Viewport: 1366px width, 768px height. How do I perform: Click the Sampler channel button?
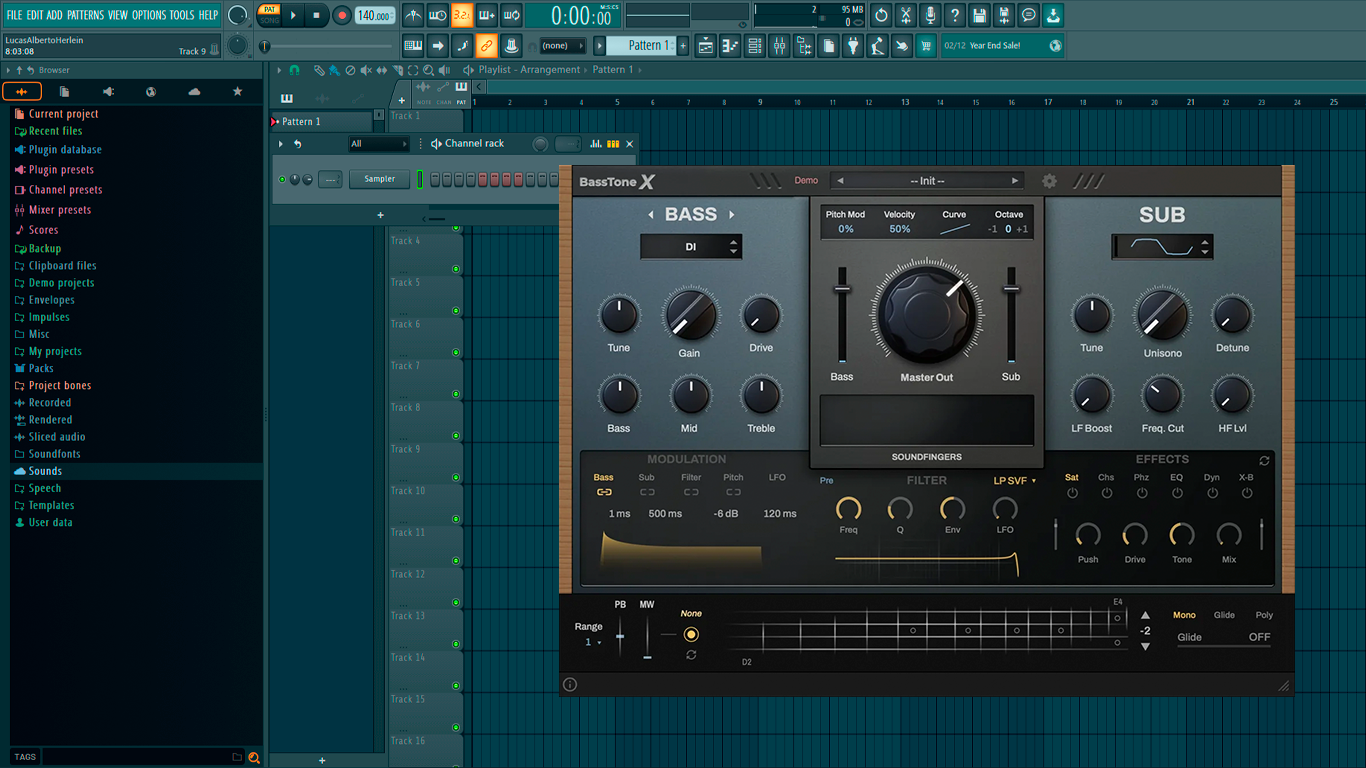pos(380,179)
